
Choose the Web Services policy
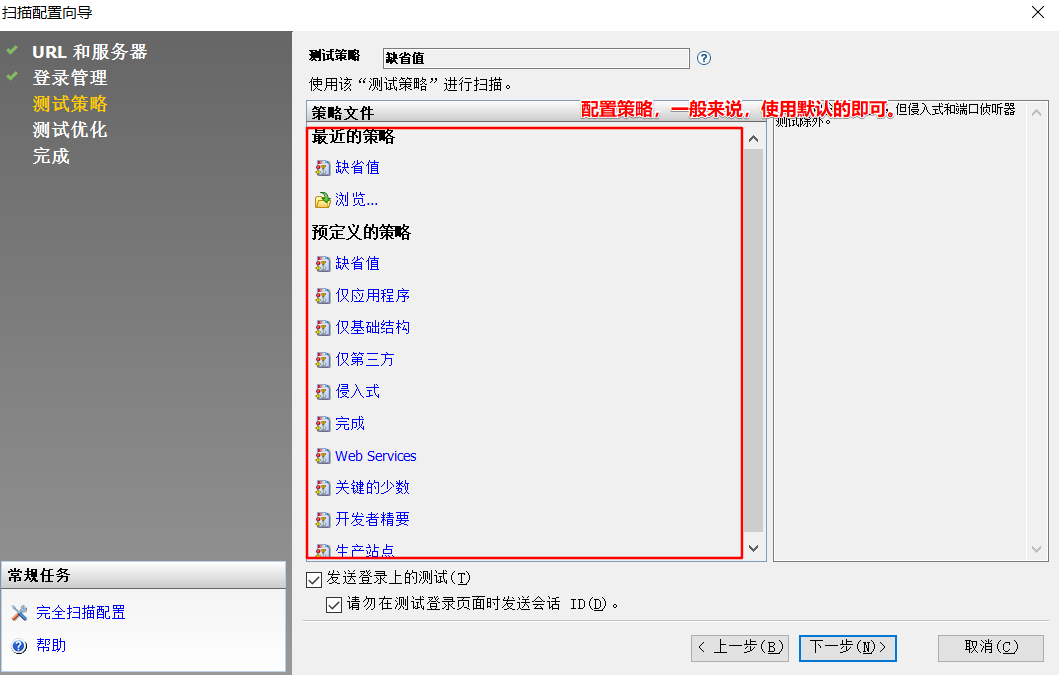tap(376, 456)
